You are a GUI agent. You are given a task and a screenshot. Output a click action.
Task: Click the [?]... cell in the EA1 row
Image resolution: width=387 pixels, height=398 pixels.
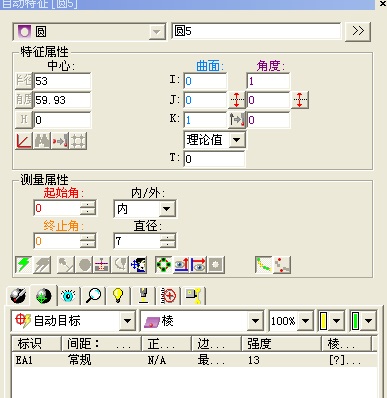click(x=345, y=360)
